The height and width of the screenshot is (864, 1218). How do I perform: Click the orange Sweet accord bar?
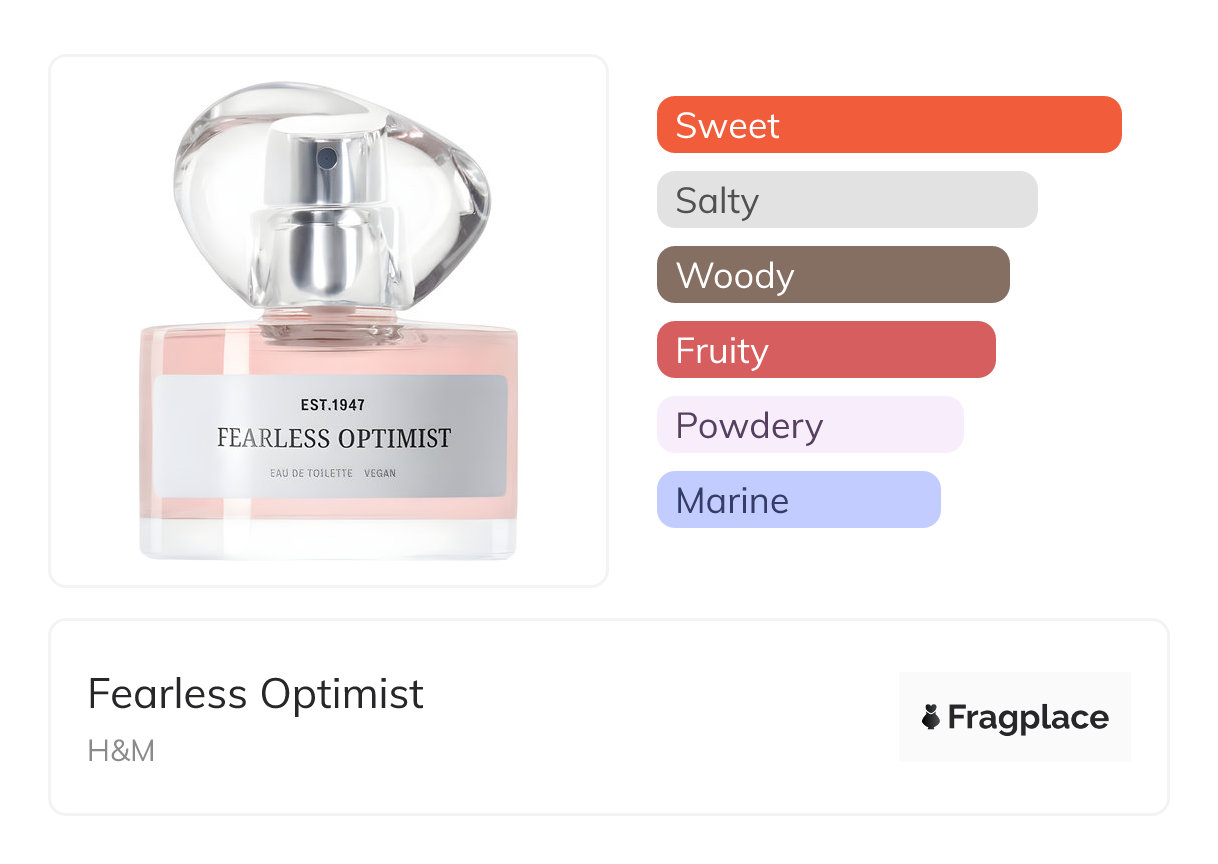point(888,125)
